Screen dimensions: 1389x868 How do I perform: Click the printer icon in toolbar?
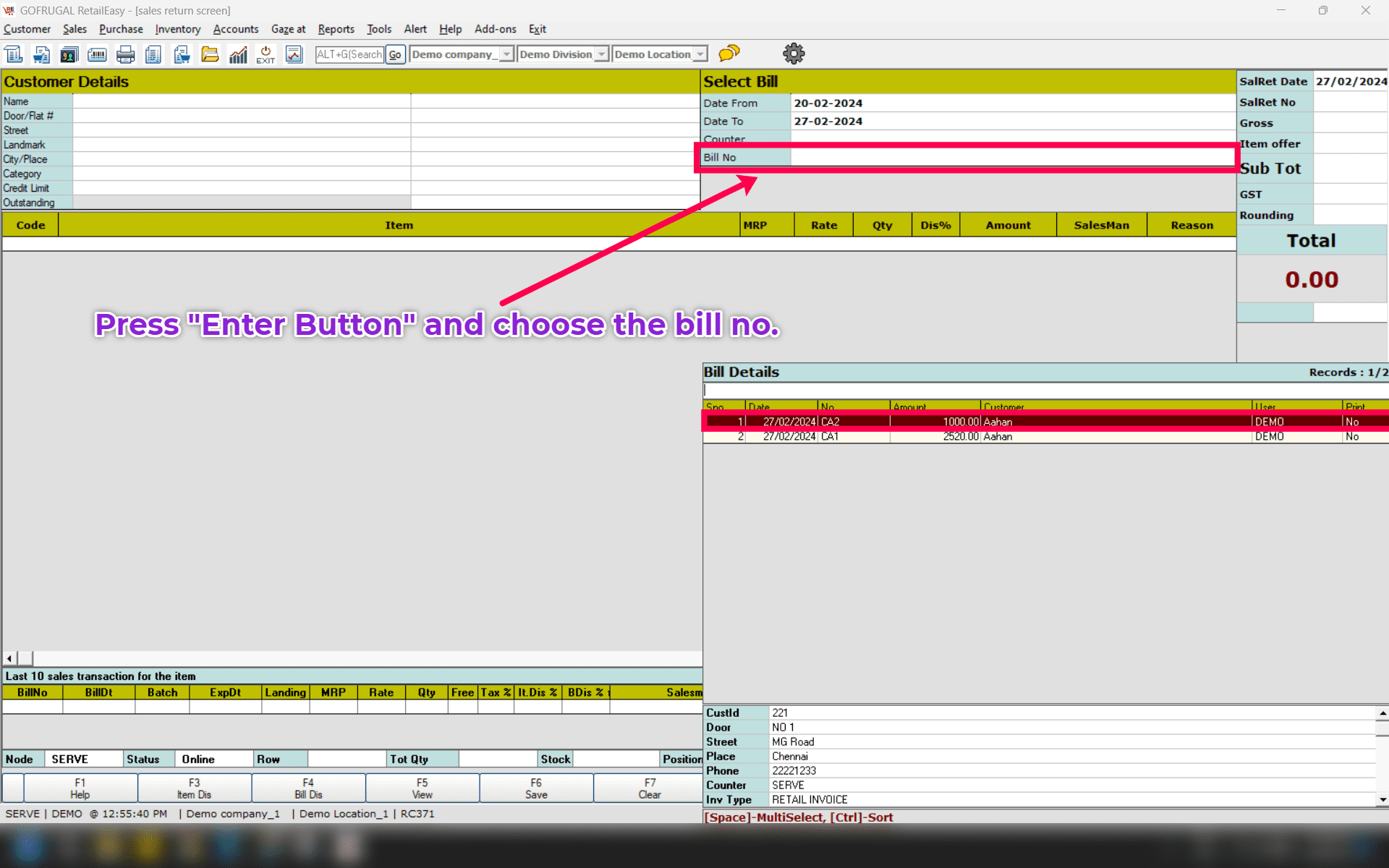(126, 54)
